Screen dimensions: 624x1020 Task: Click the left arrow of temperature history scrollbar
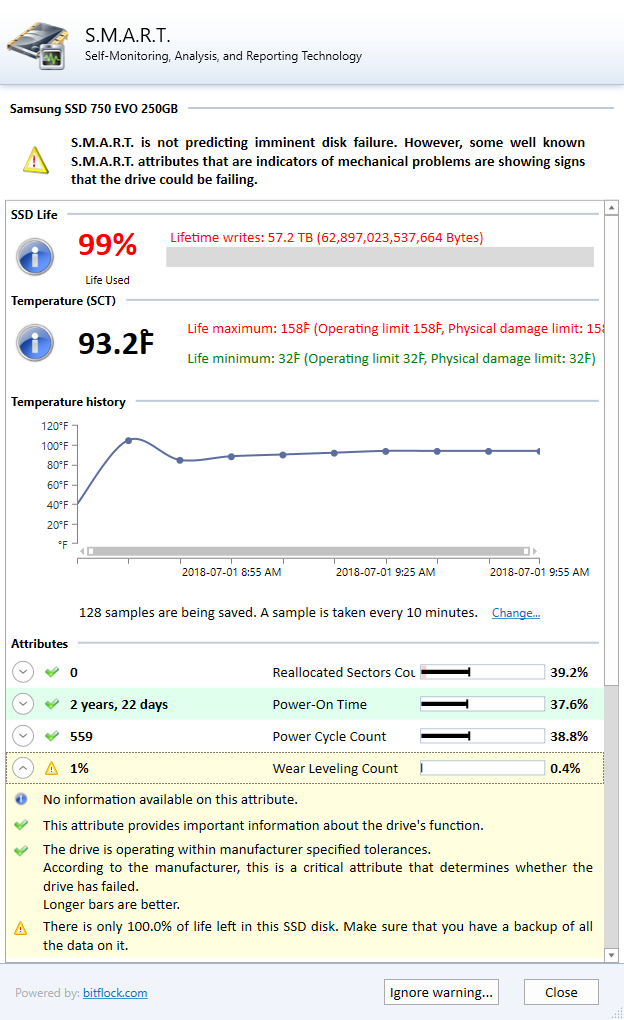82,551
